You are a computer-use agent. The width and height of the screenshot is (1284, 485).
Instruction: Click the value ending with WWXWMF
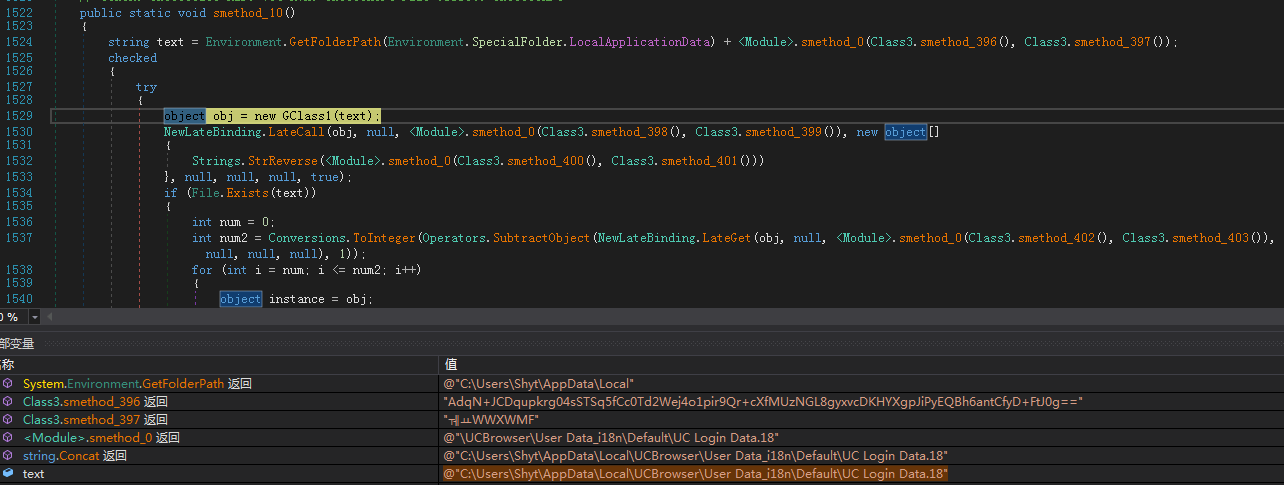[x=491, y=420]
